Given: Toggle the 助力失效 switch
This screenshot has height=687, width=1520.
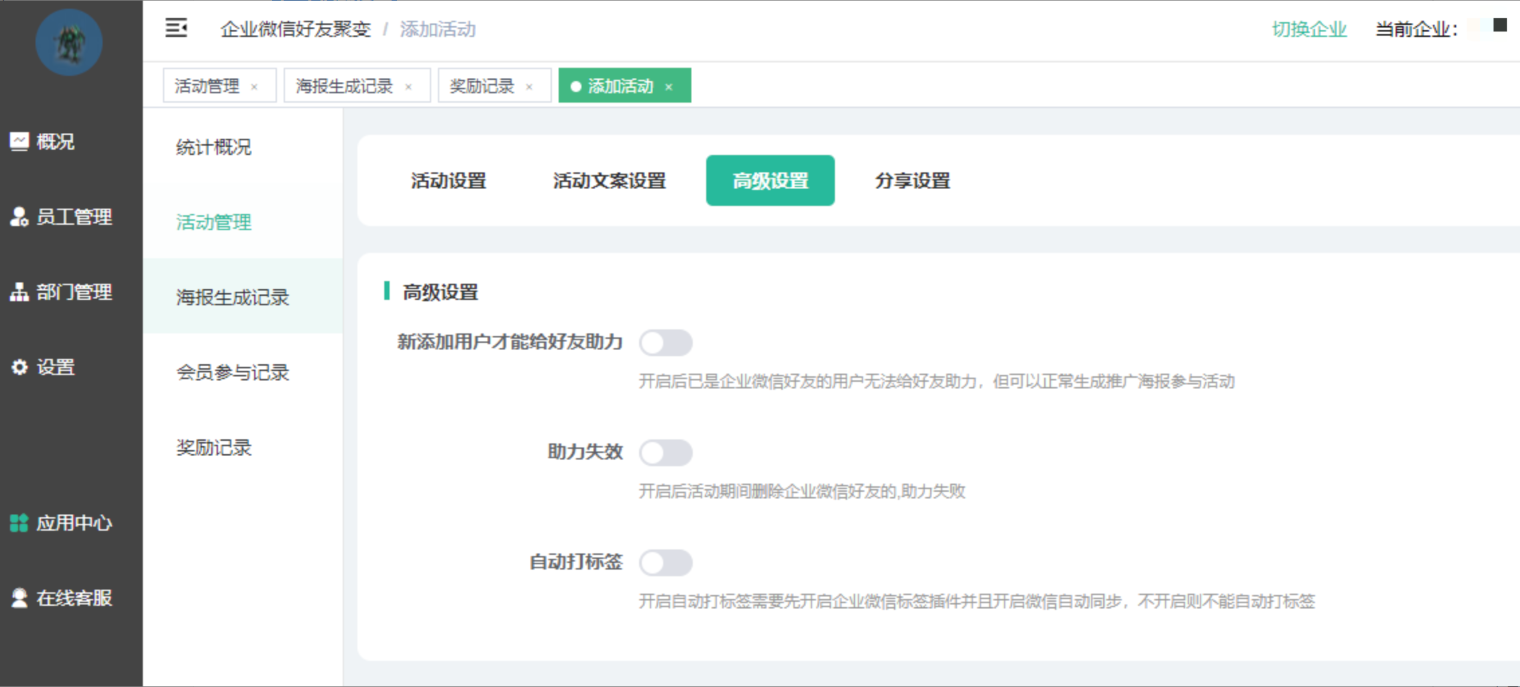Looking at the screenshot, I should [666, 453].
